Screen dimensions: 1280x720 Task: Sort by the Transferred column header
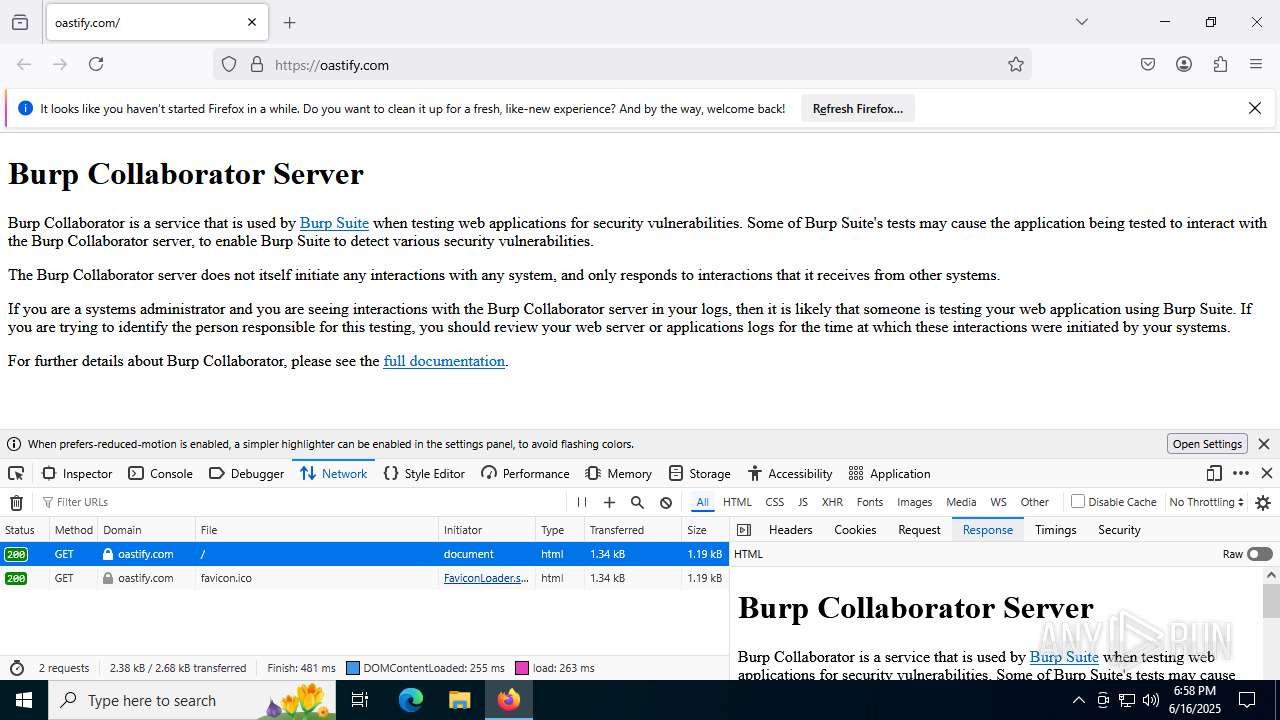click(634, 530)
